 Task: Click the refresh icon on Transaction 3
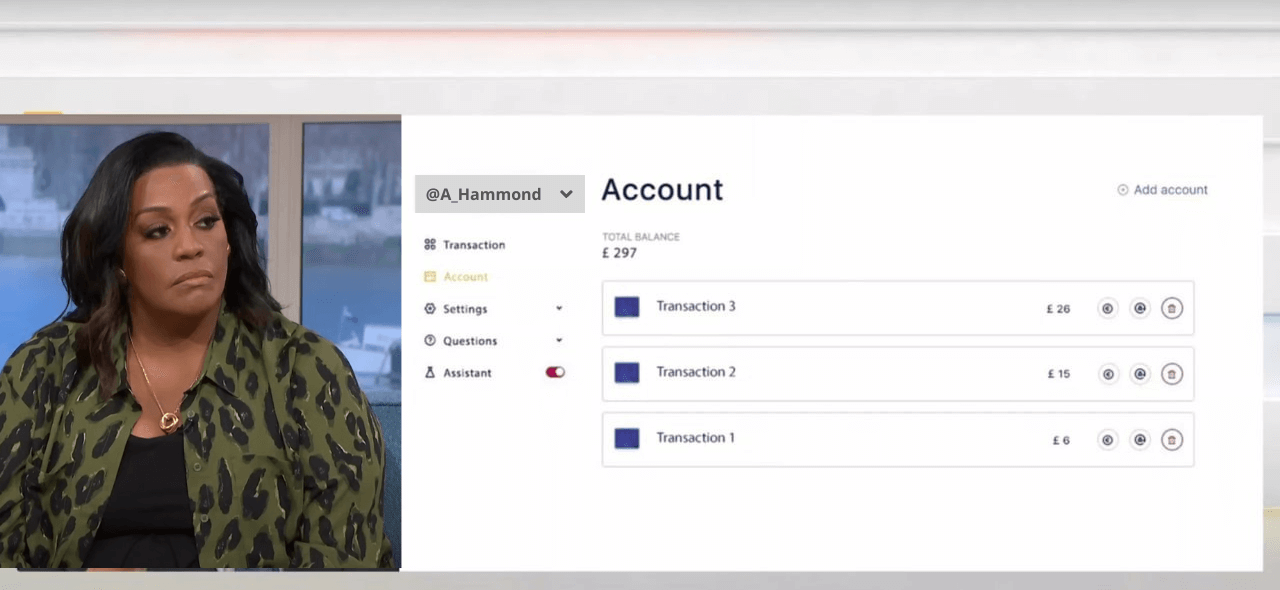click(x=1140, y=308)
